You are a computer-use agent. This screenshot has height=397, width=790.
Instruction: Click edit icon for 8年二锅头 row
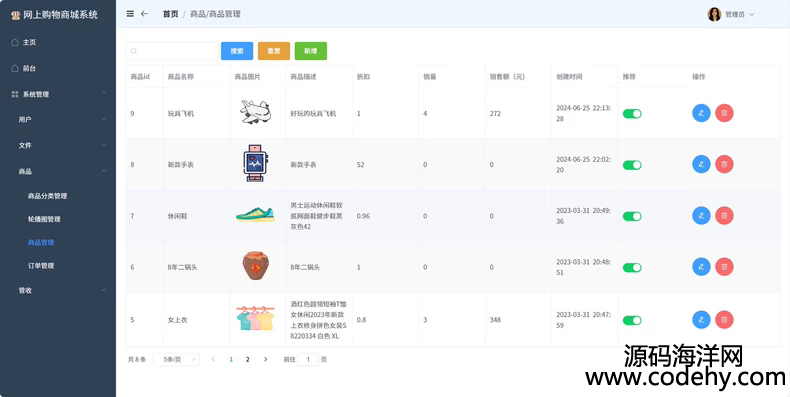coord(701,267)
